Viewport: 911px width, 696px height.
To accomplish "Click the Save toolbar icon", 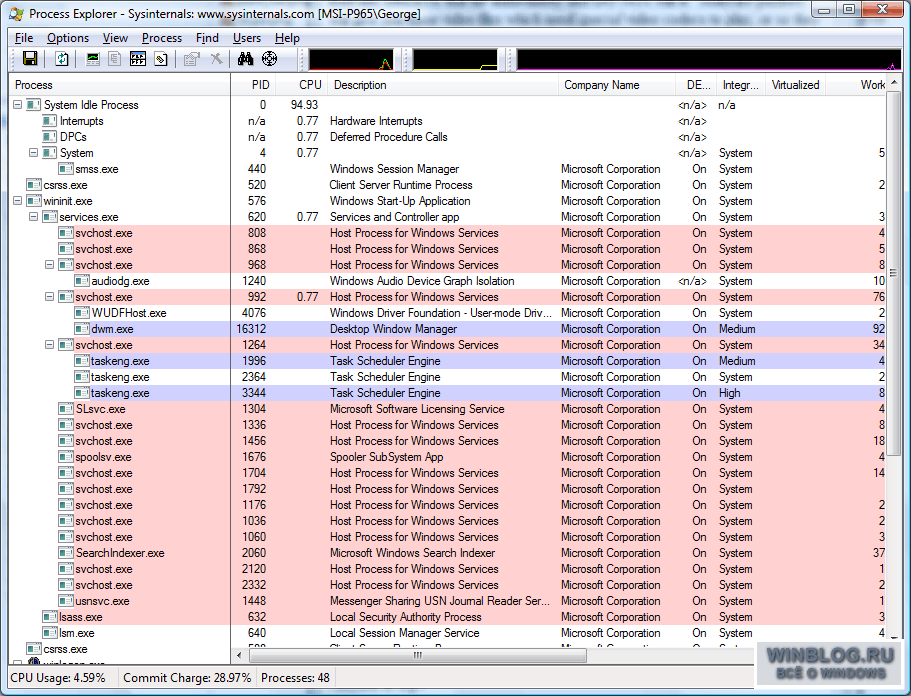I will pyautogui.click(x=30, y=59).
